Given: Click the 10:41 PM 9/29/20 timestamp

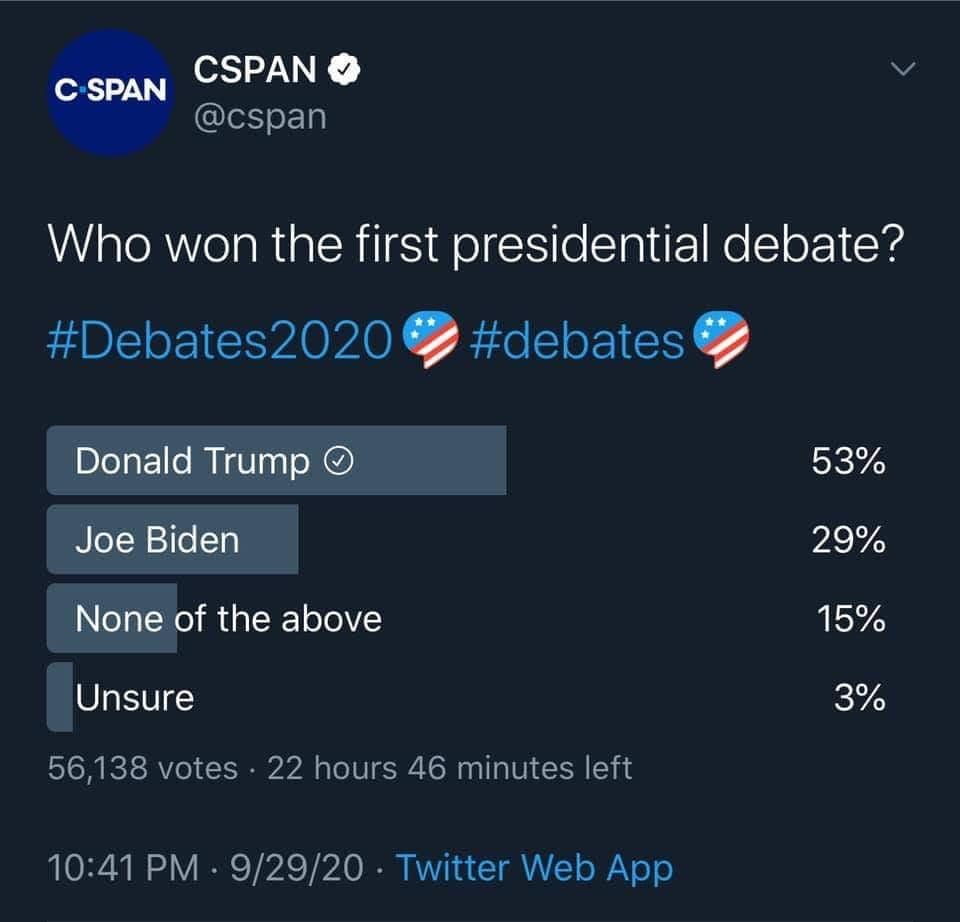Looking at the screenshot, I should (206, 868).
